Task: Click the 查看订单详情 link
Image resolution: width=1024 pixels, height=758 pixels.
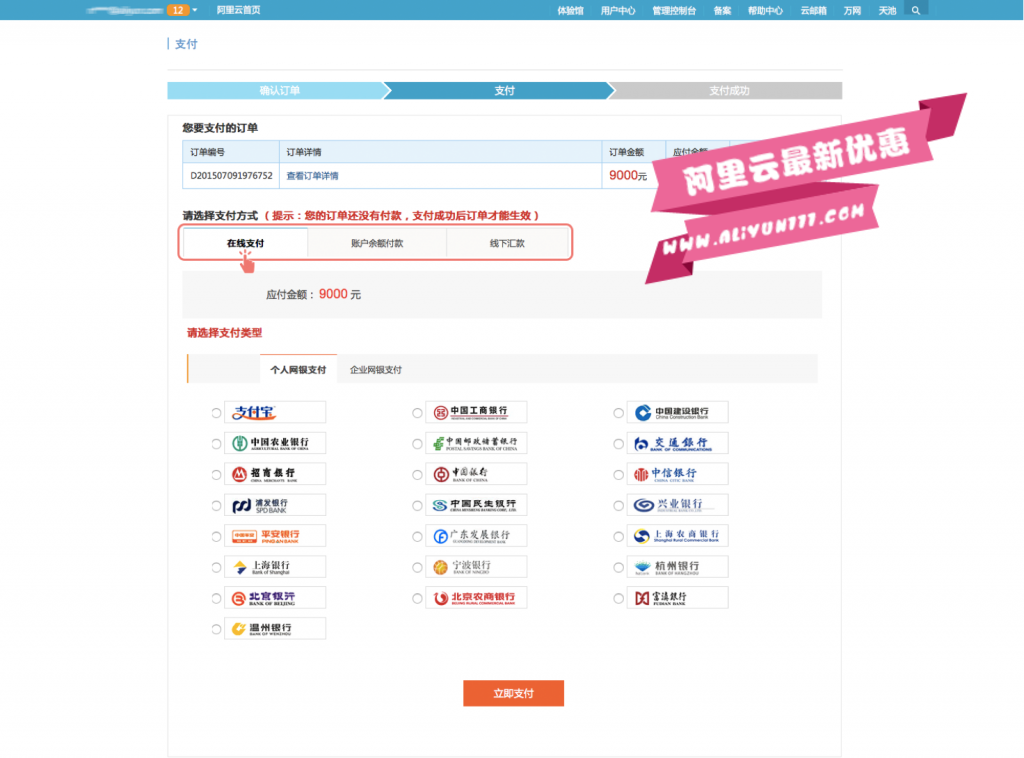Action: point(312,176)
